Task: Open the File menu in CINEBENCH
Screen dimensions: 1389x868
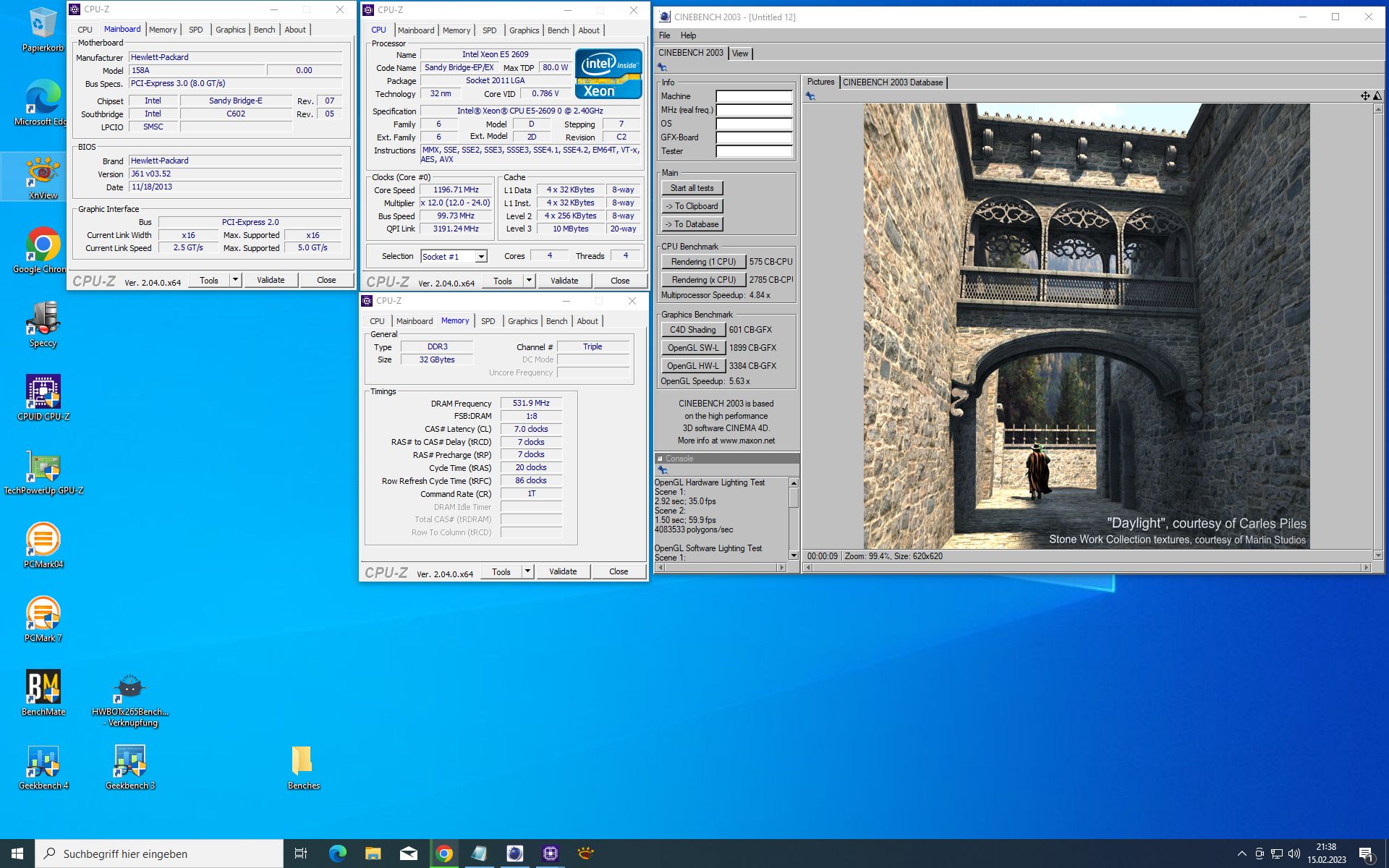Action: [664, 35]
